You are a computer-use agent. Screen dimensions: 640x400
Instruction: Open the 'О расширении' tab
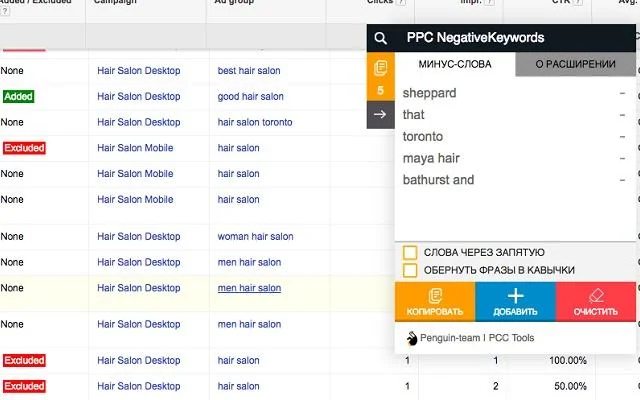(575, 65)
